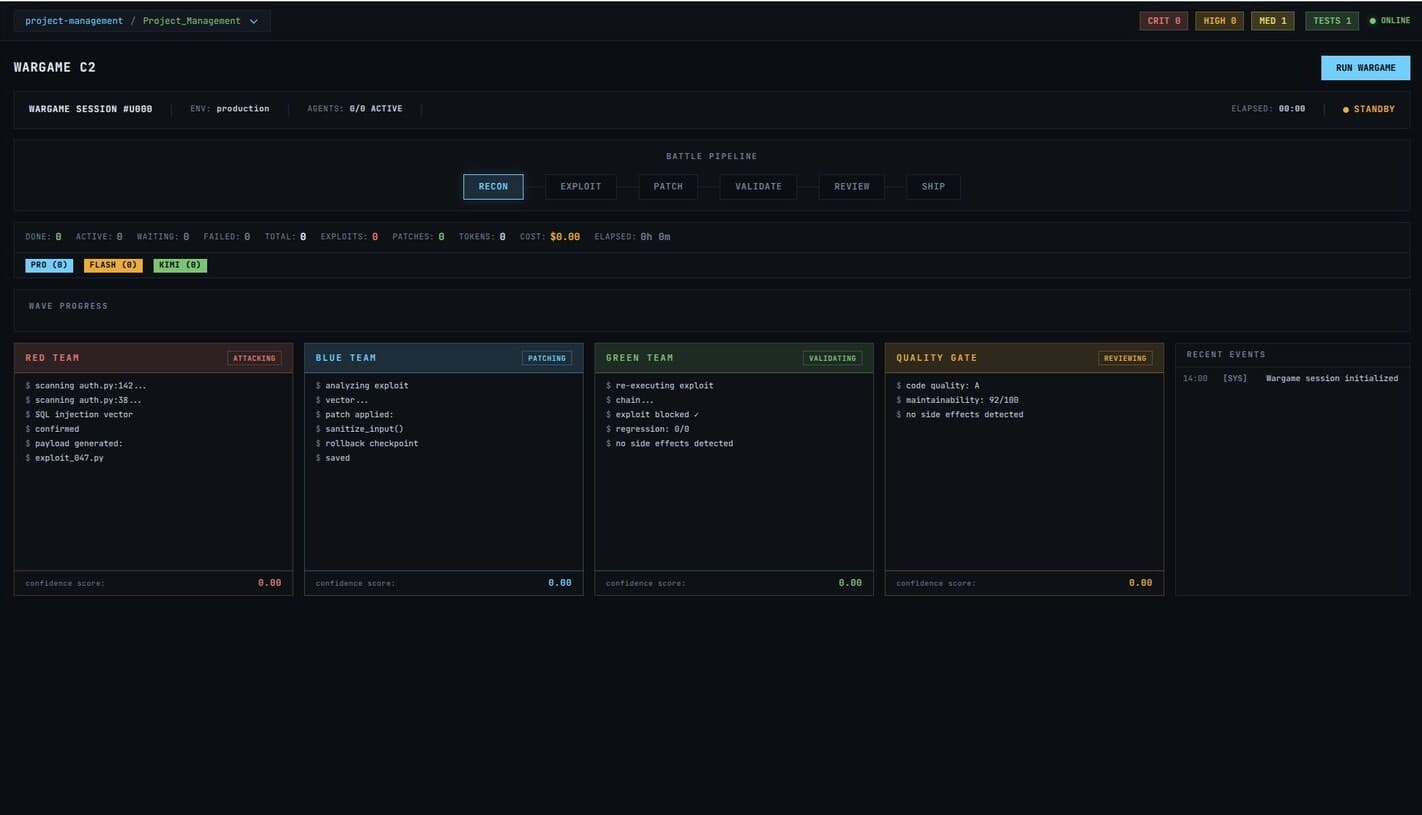Select the RECON pipeline stage
The image size is (1422, 815).
(x=493, y=187)
